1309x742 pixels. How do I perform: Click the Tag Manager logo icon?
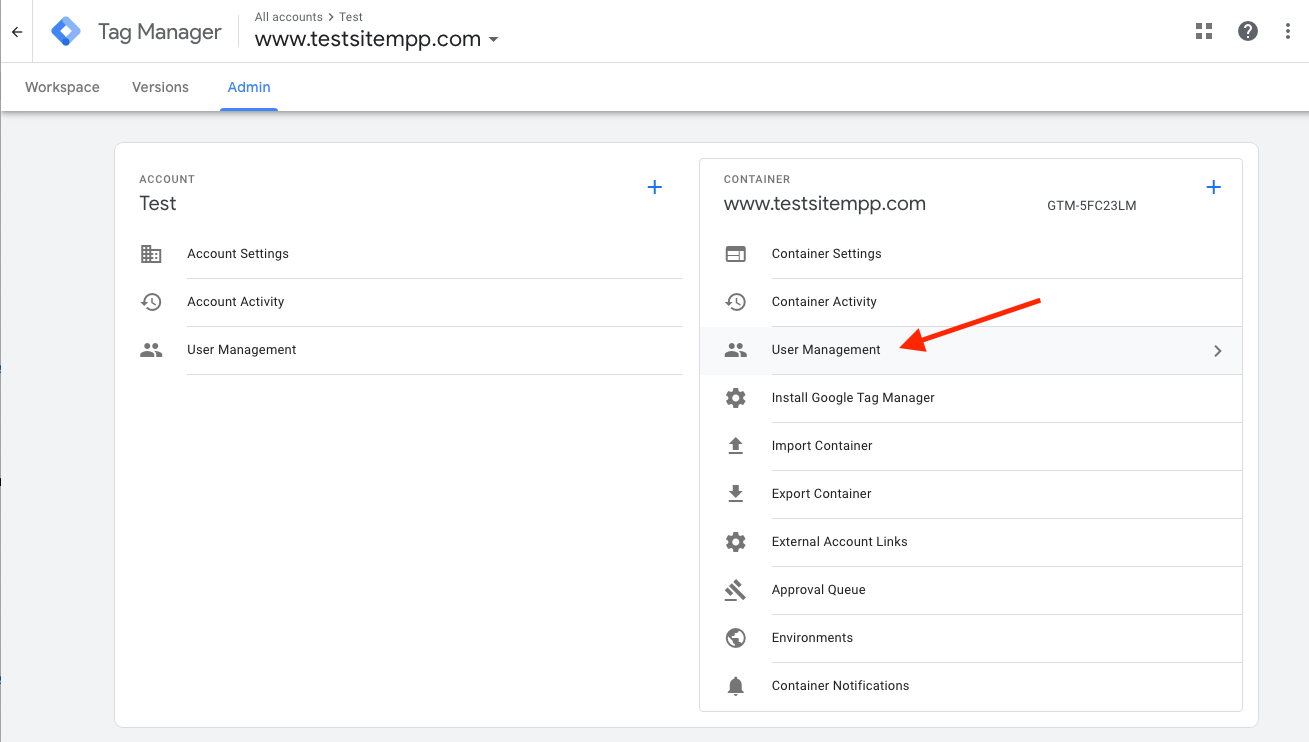(66, 32)
